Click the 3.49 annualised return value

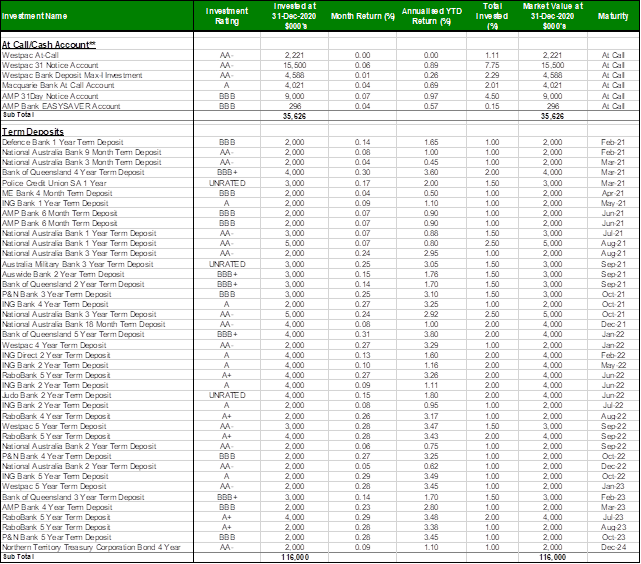click(431, 476)
